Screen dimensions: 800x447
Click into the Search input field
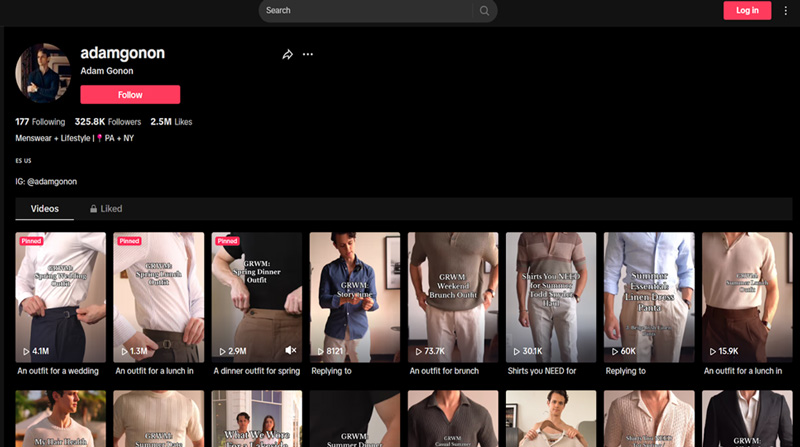coord(365,11)
